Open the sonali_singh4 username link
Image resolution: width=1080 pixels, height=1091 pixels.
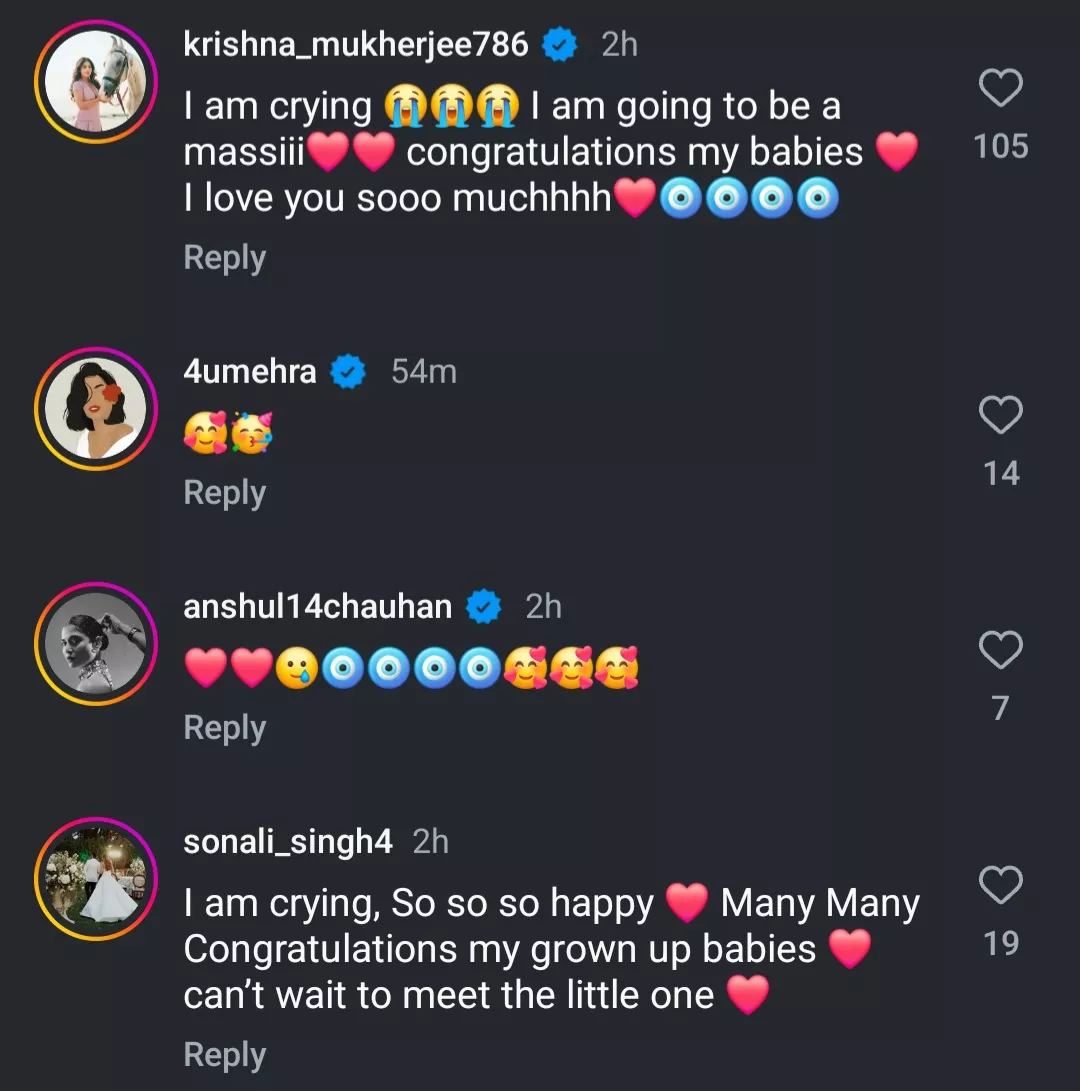[288, 842]
